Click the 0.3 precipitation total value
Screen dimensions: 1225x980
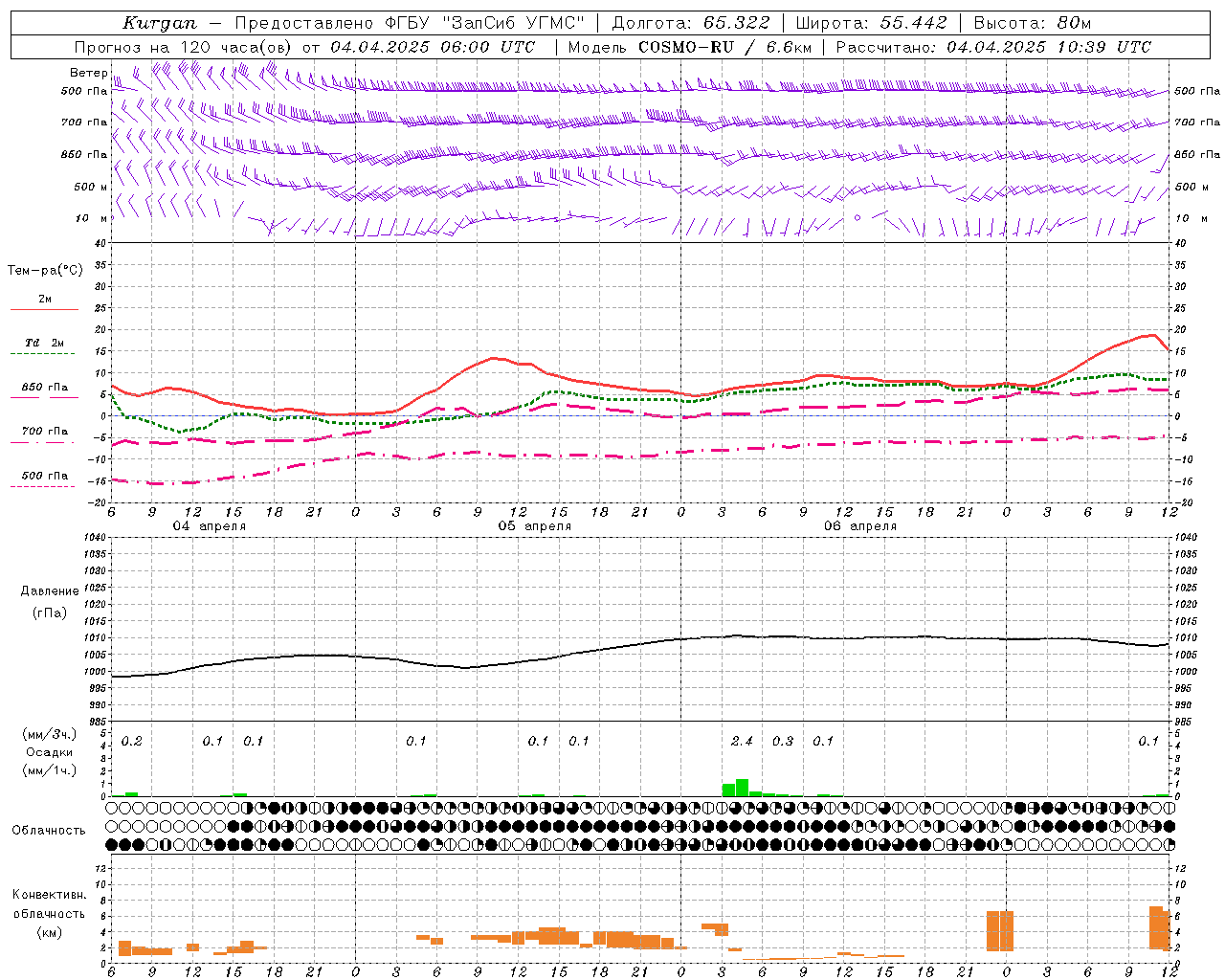[x=783, y=742]
